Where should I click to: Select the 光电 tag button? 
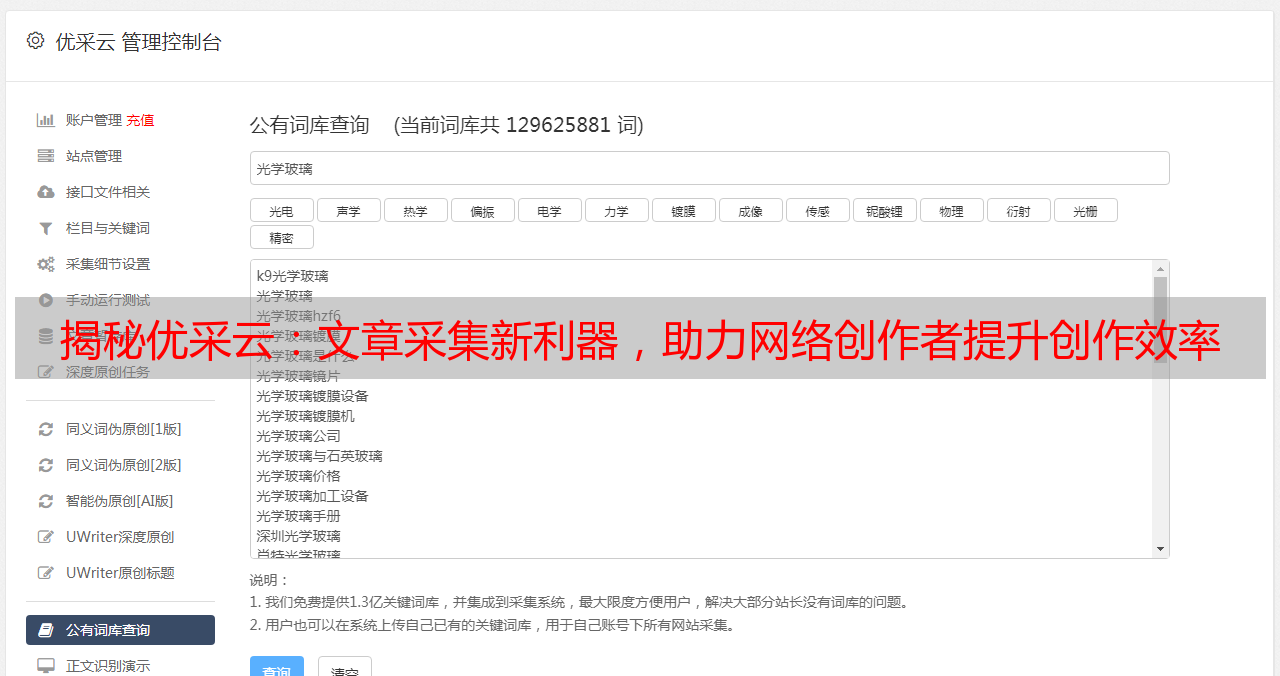(281, 210)
